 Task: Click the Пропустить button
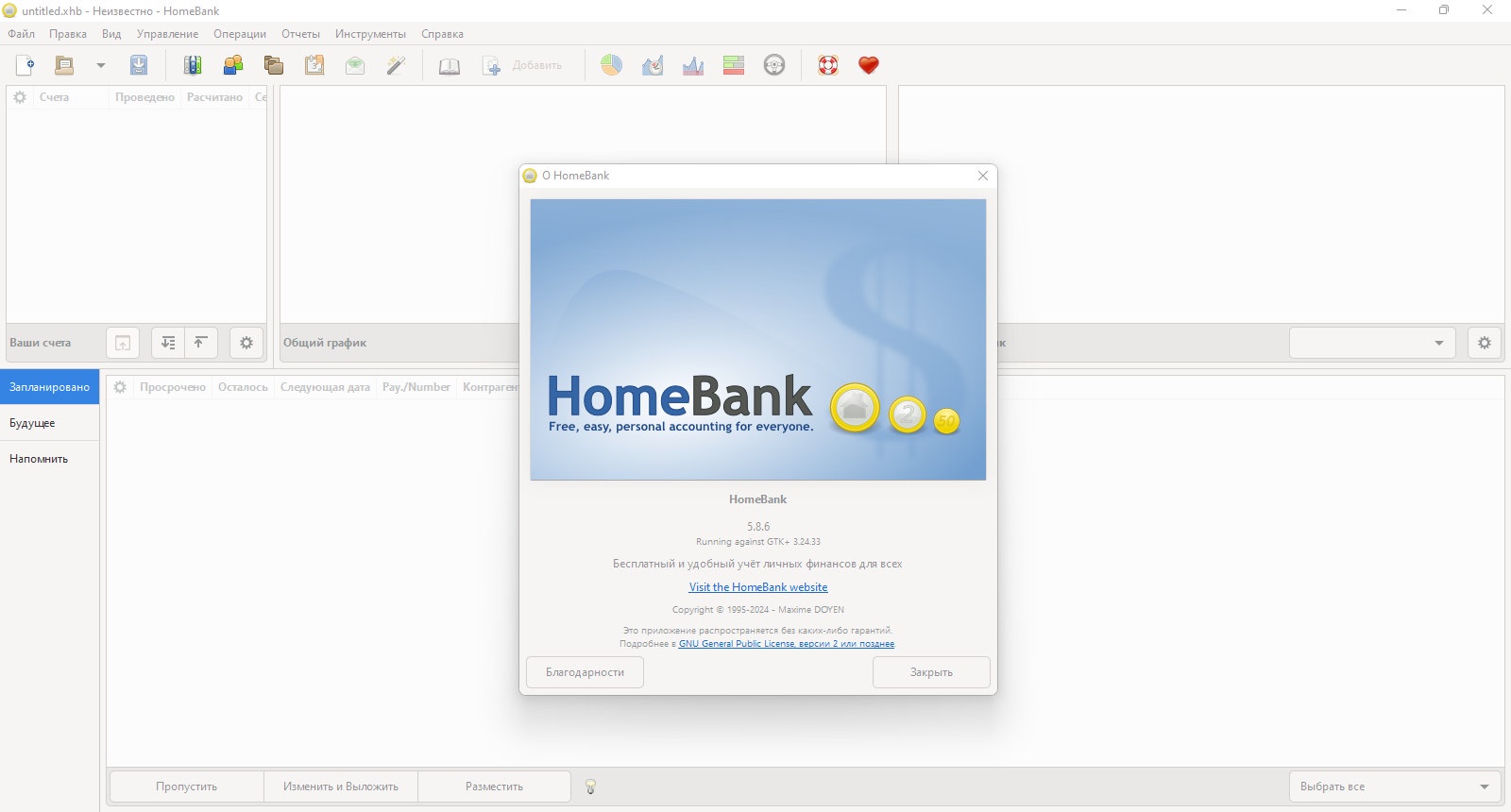coord(186,787)
